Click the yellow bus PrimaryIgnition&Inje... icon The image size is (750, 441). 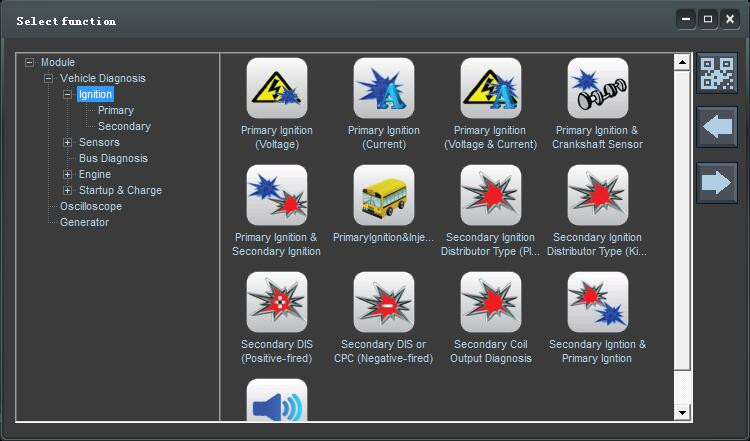point(384,195)
